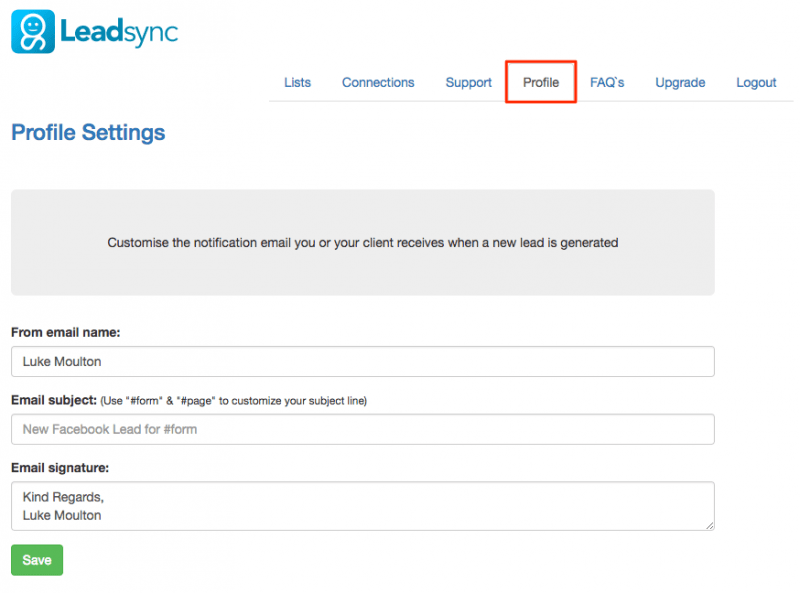Click the From email name field
Image resolution: width=800 pixels, height=593 pixels.
click(362, 361)
